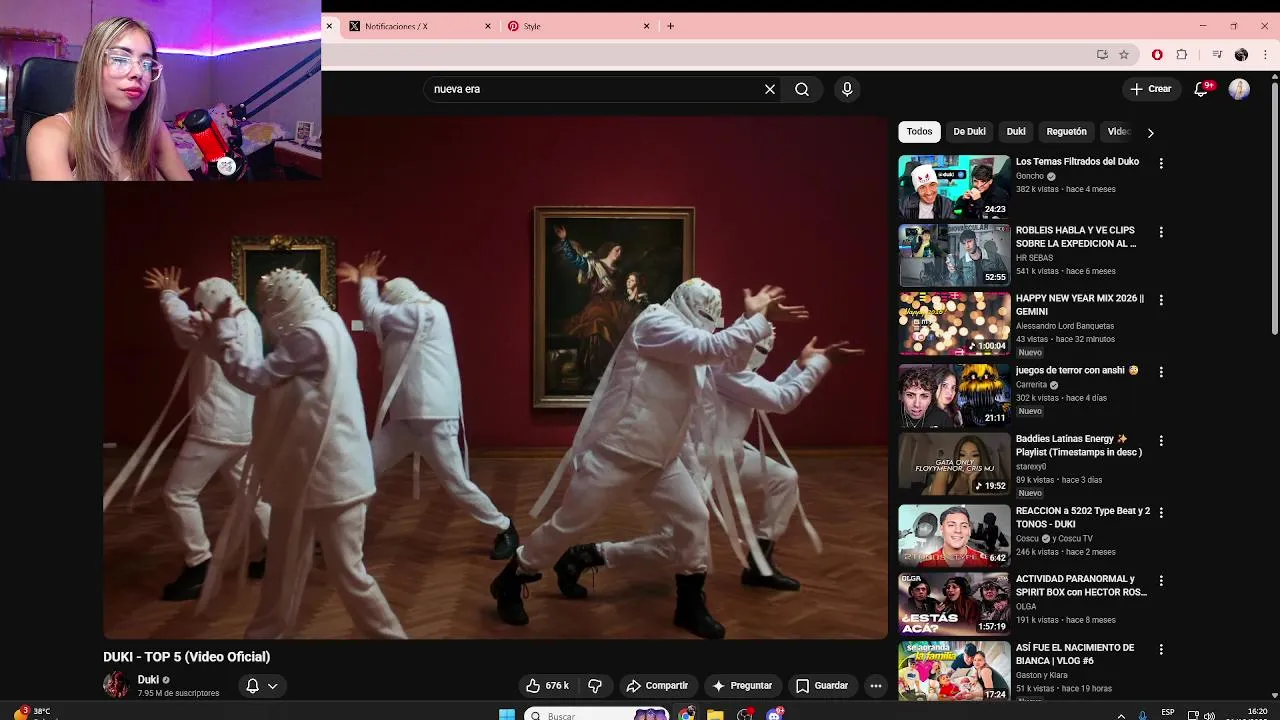Viewport: 1280px width, 720px height.
Task: Open the browser three-dot menu
Action: [x=1265, y=54]
